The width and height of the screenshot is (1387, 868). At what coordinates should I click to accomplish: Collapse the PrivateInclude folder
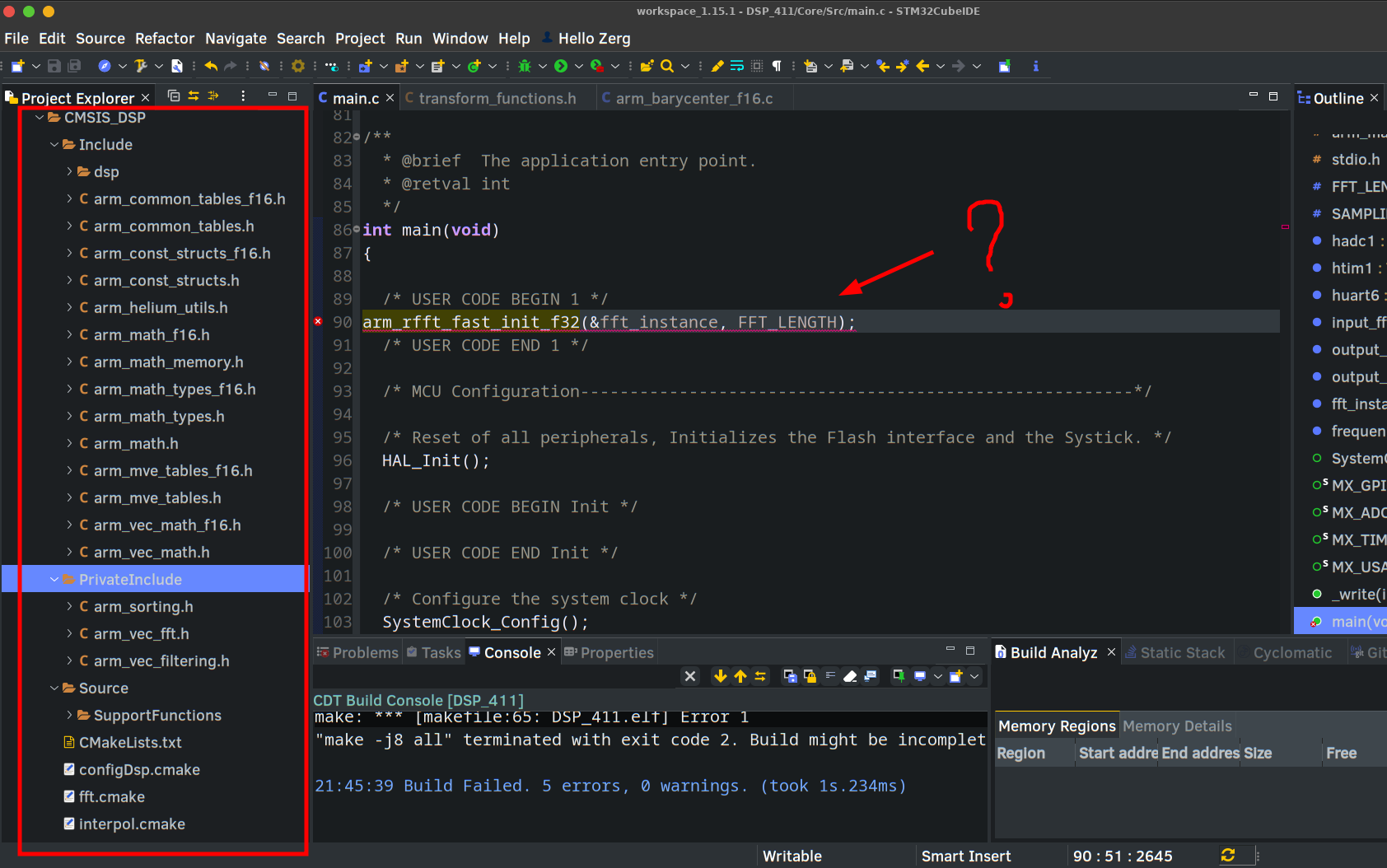[x=54, y=580]
